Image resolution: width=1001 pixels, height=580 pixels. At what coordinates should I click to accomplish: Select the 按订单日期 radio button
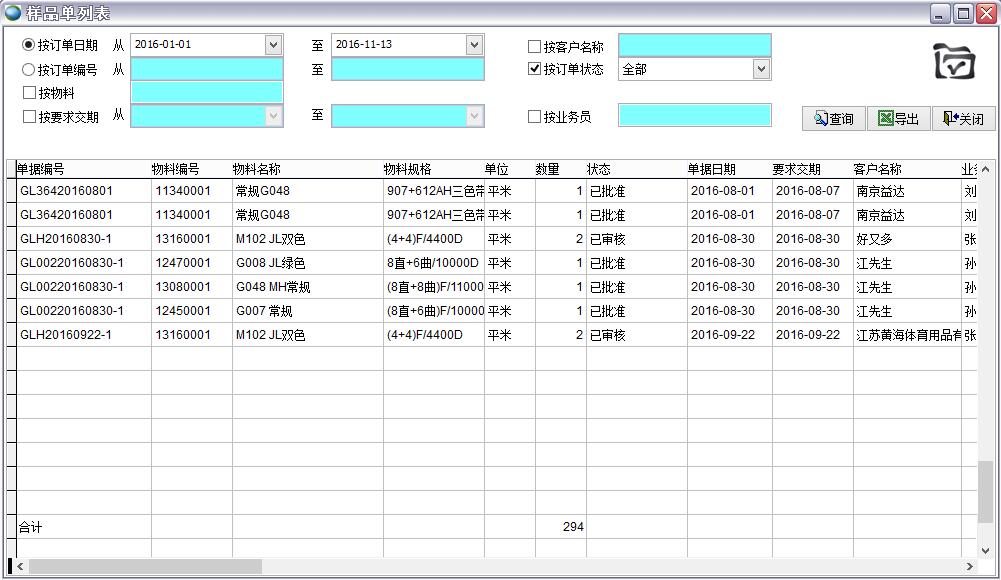coord(29,45)
